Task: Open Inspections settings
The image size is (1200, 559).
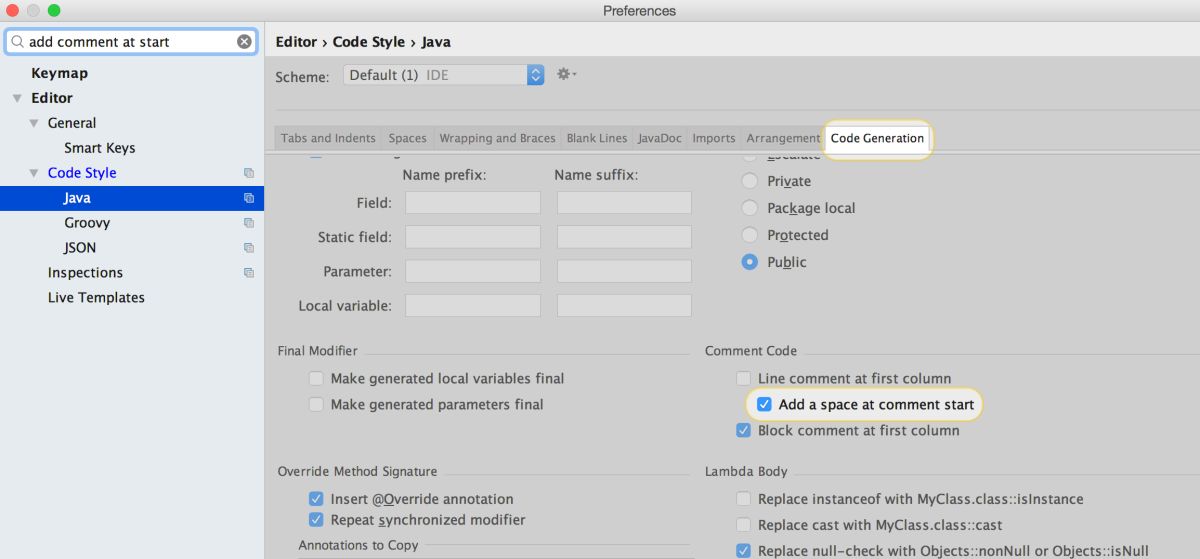Action: pos(85,273)
